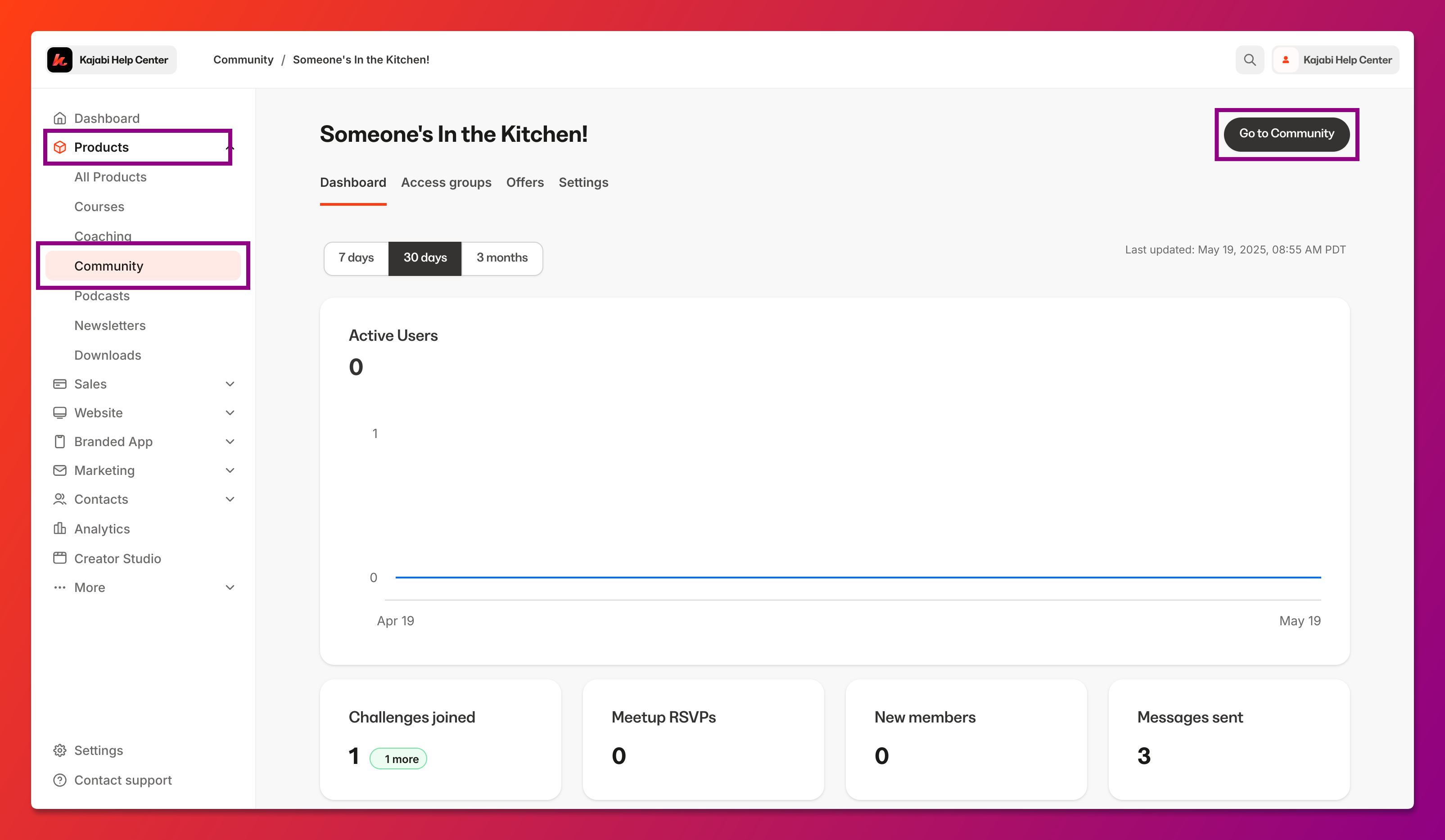Click the Branded App phone icon
Image resolution: width=1445 pixels, height=840 pixels.
[59, 442]
